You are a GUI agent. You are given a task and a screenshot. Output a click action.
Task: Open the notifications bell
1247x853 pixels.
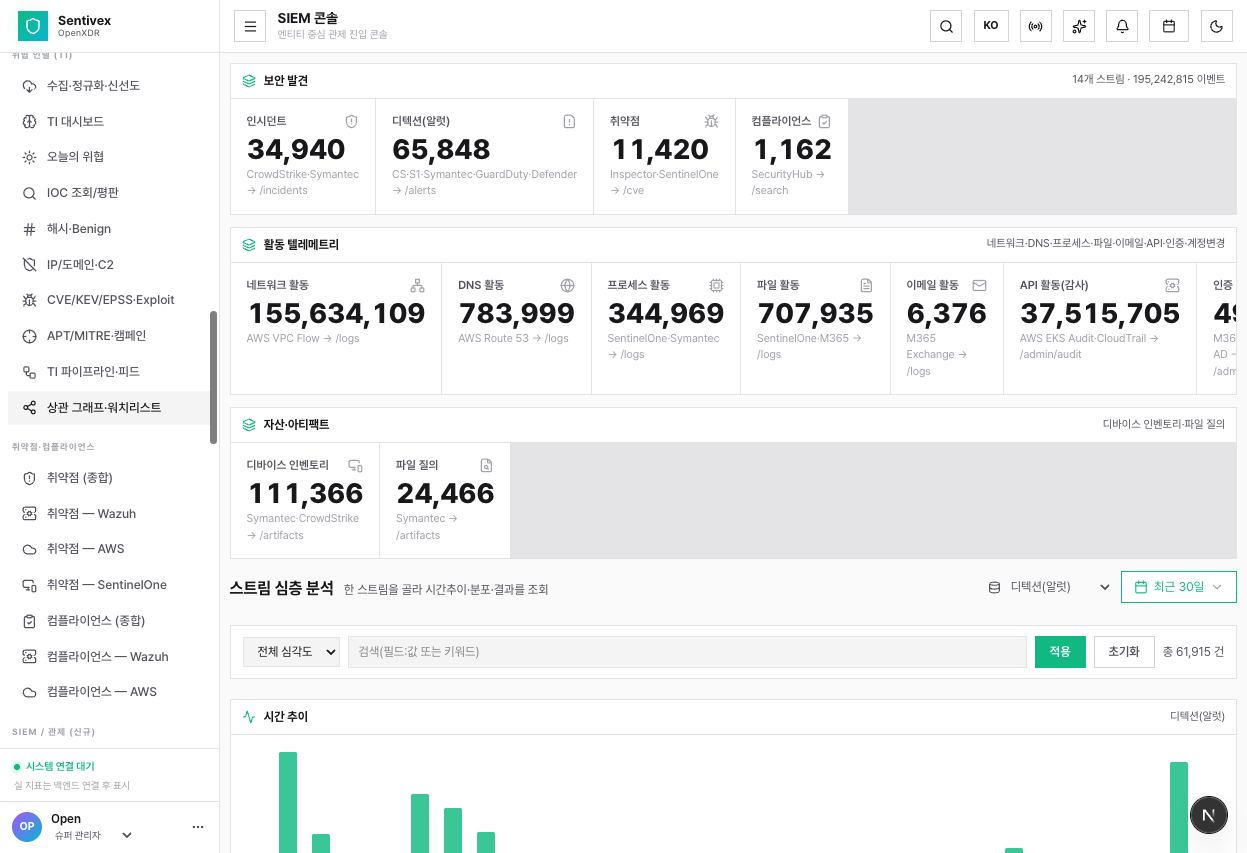pos(1122,26)
